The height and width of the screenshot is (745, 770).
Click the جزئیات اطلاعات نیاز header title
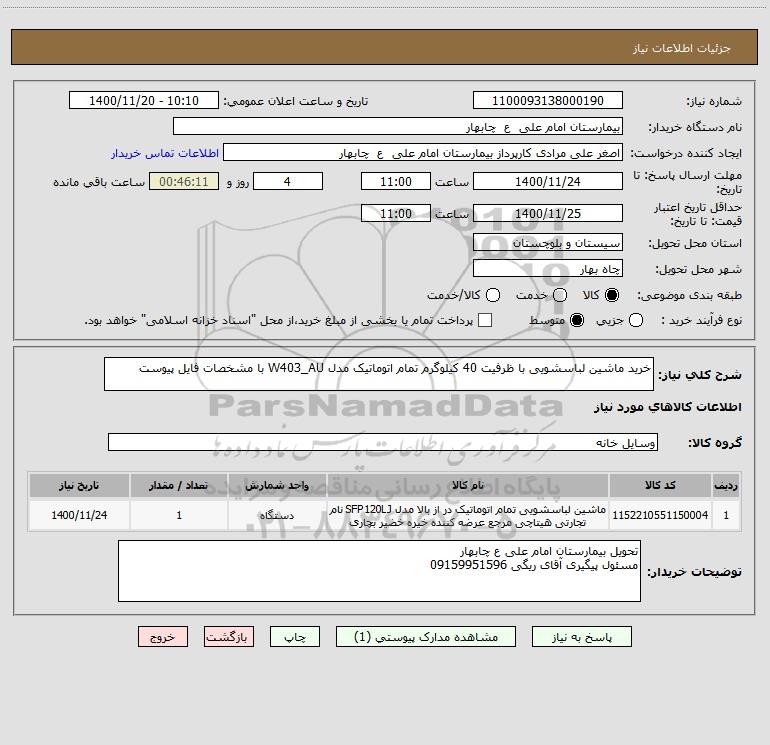click(x=682, y=48)
